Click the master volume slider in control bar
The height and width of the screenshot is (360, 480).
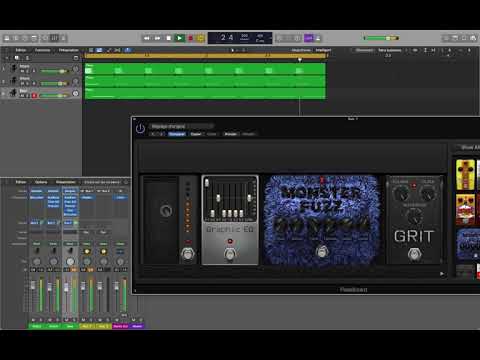381,38
